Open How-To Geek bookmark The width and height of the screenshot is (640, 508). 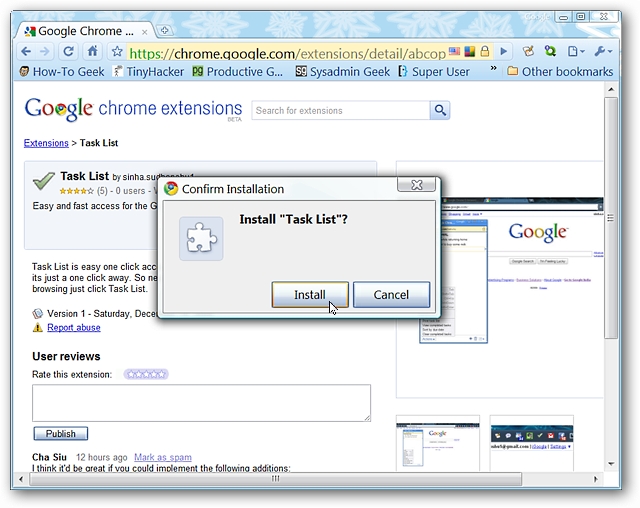[x=62, y=72]
